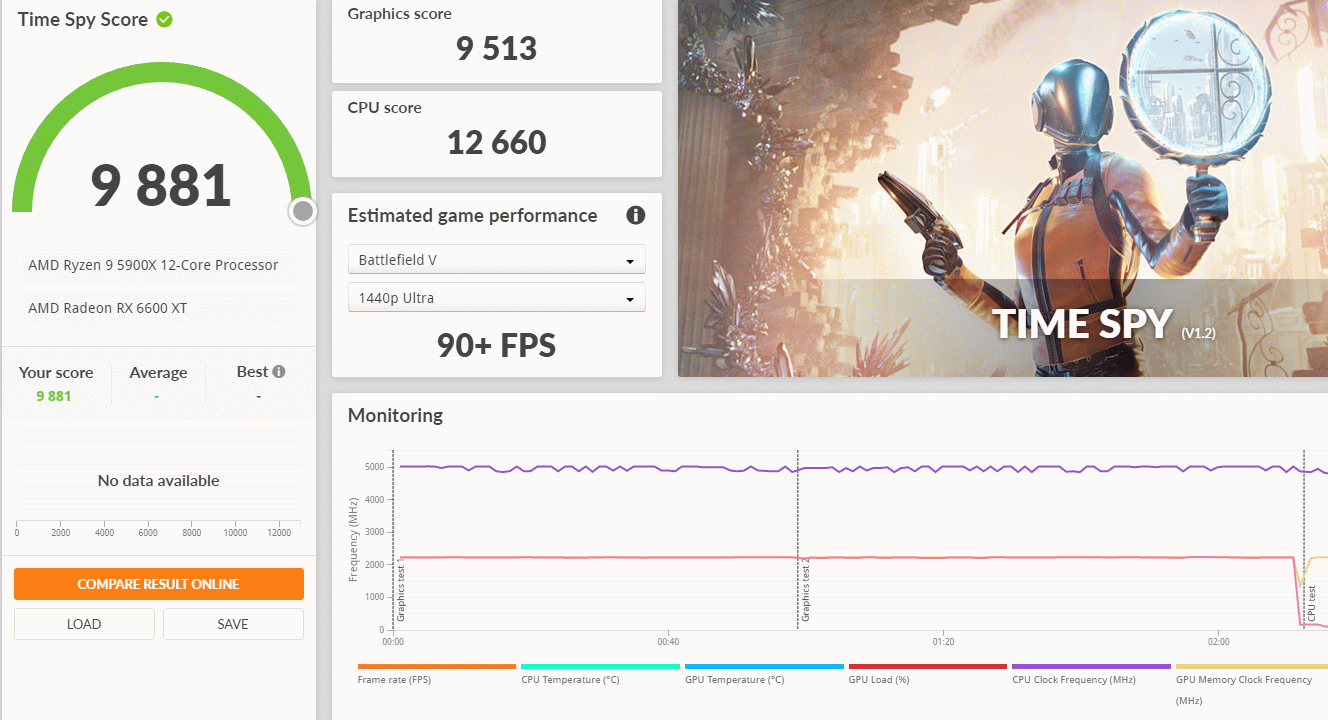
Task: Toggle CPU Clock Frequency legend series
Action: pyautogui.click(x=1091, y=674)
